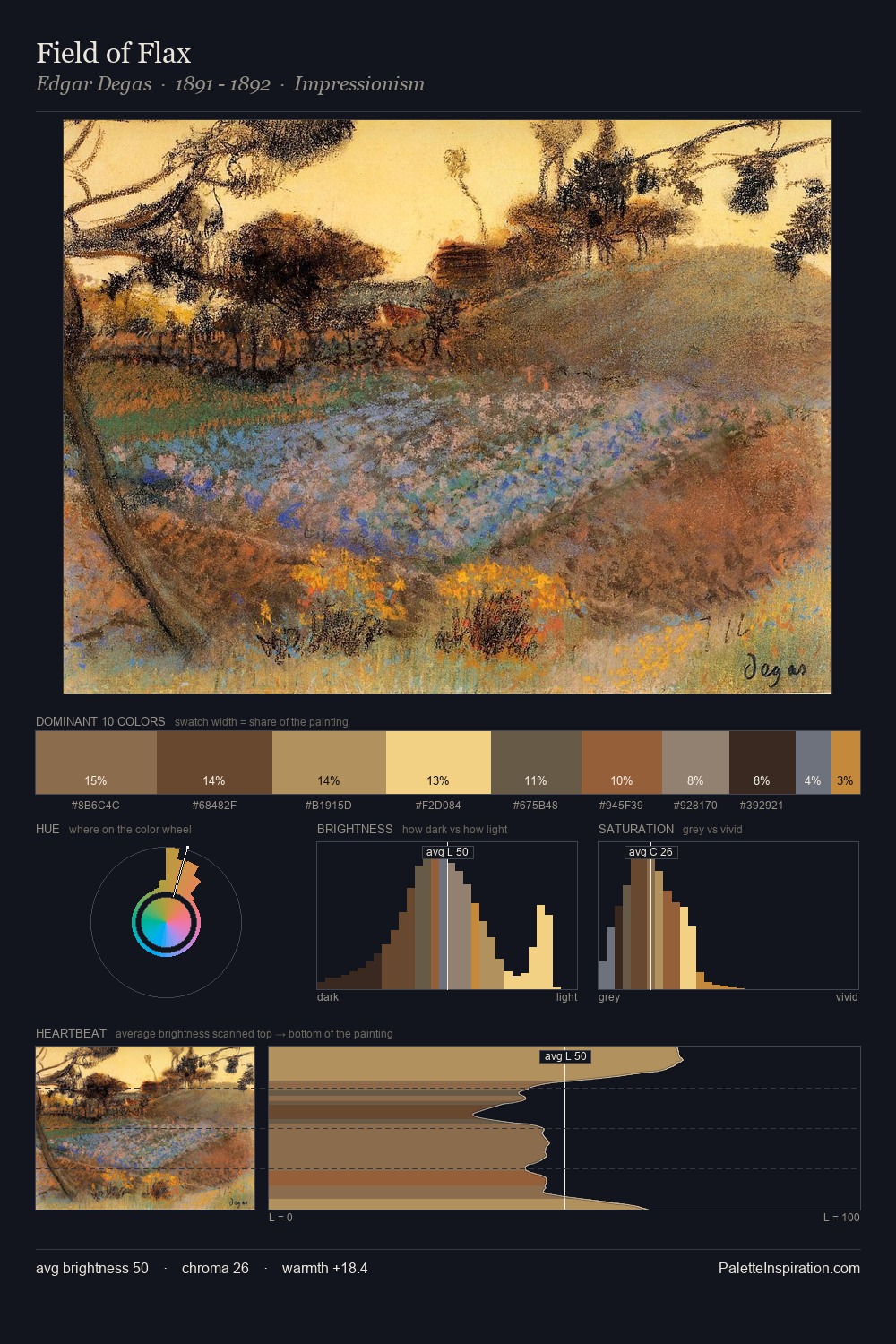Choose the 3% ochre swatch
Screen dimensions: 896x1344
coord(846,762)
